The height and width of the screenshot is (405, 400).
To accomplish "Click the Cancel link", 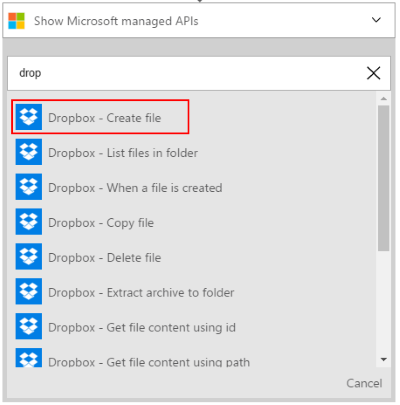I will point(364,383).
